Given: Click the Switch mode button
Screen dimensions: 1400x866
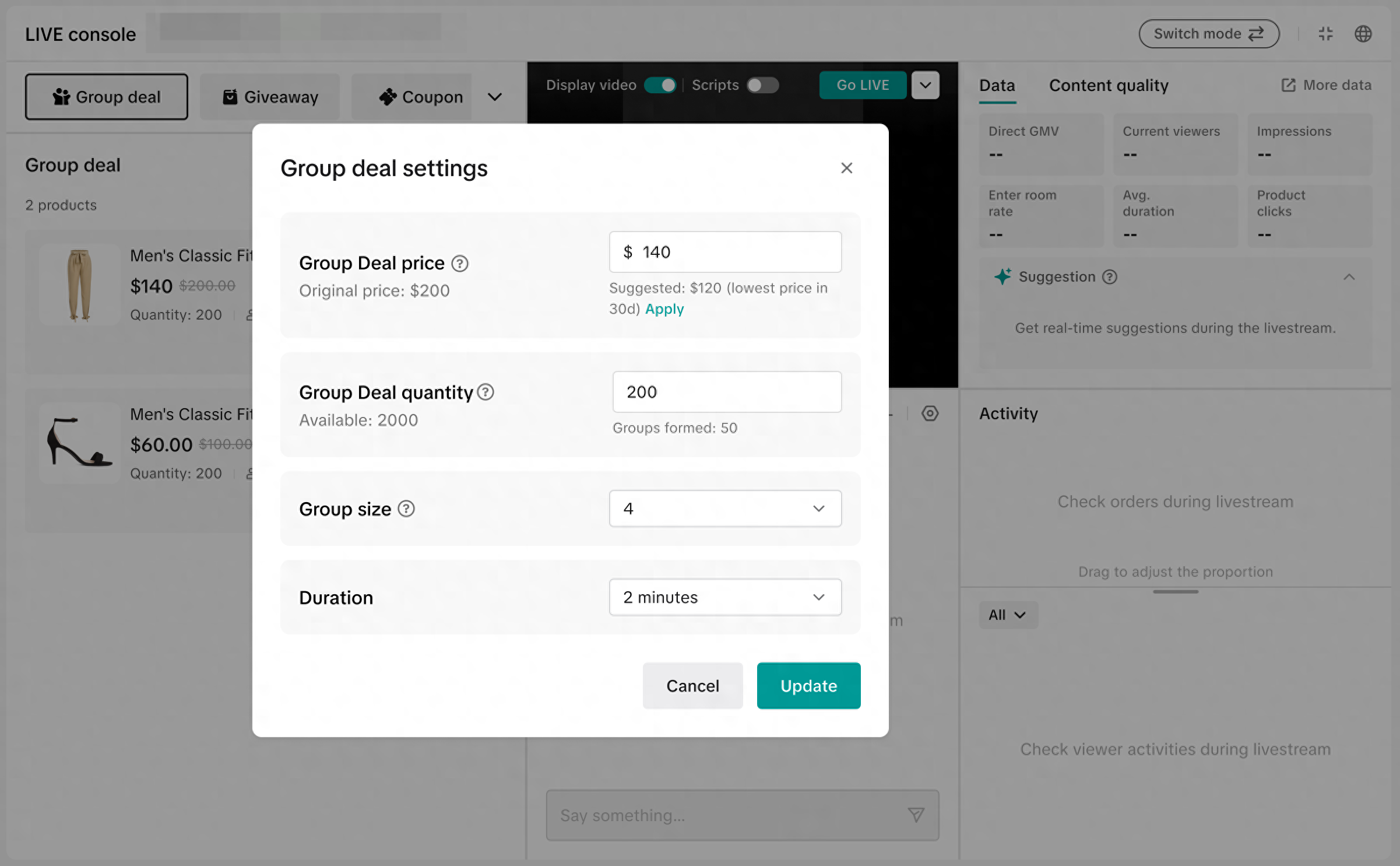Looking at the screenshot, I should pyautogui.click(x=1209, y=34).
